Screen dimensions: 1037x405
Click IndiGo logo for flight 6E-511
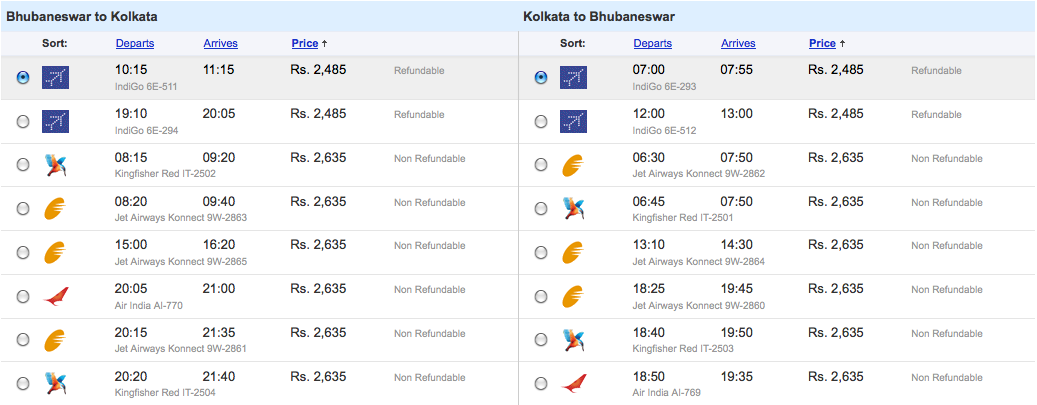pyautogui.click(x=56, y=78)
